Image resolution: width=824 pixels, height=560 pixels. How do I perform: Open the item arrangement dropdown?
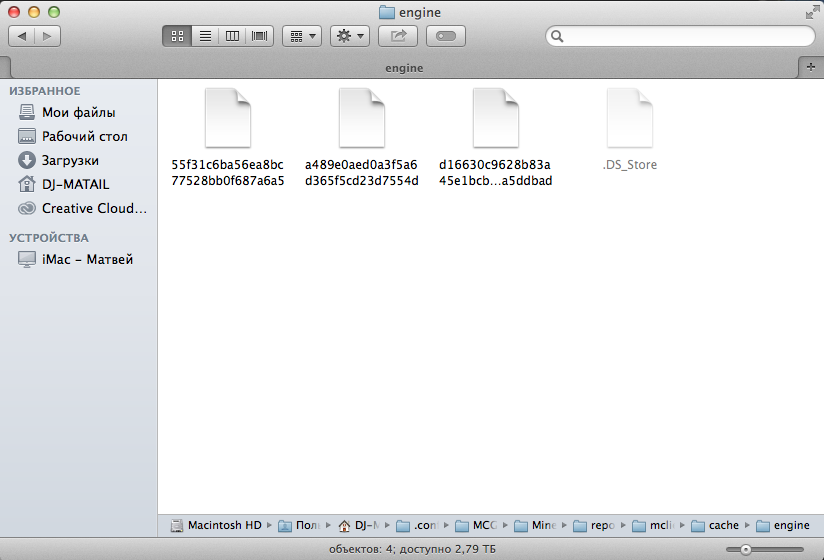[301, 36]
